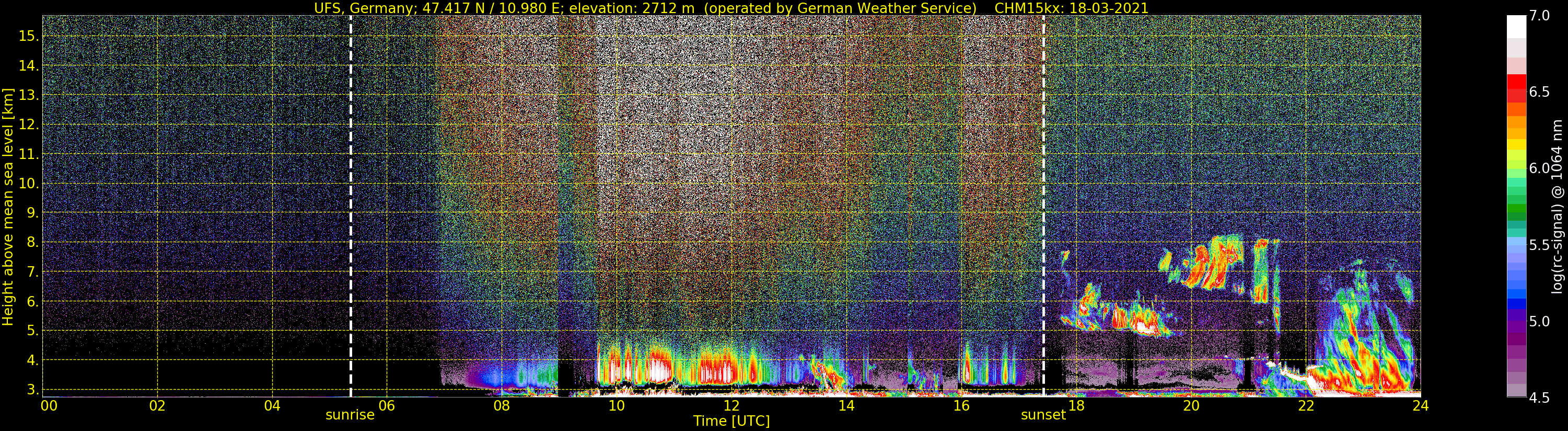
Task: Click the vertical color scale bar
Action: point(1516,206)
